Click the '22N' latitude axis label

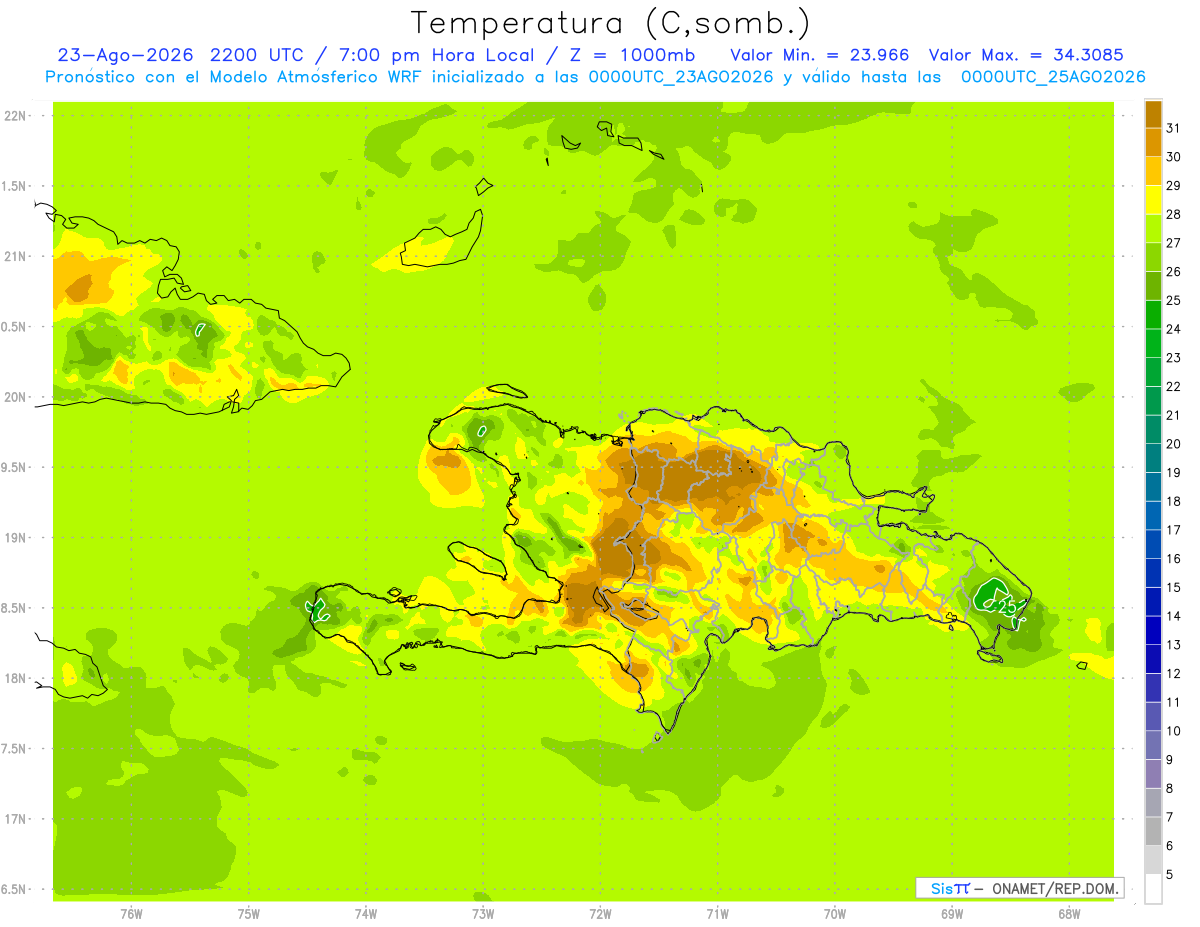(16, 116)
